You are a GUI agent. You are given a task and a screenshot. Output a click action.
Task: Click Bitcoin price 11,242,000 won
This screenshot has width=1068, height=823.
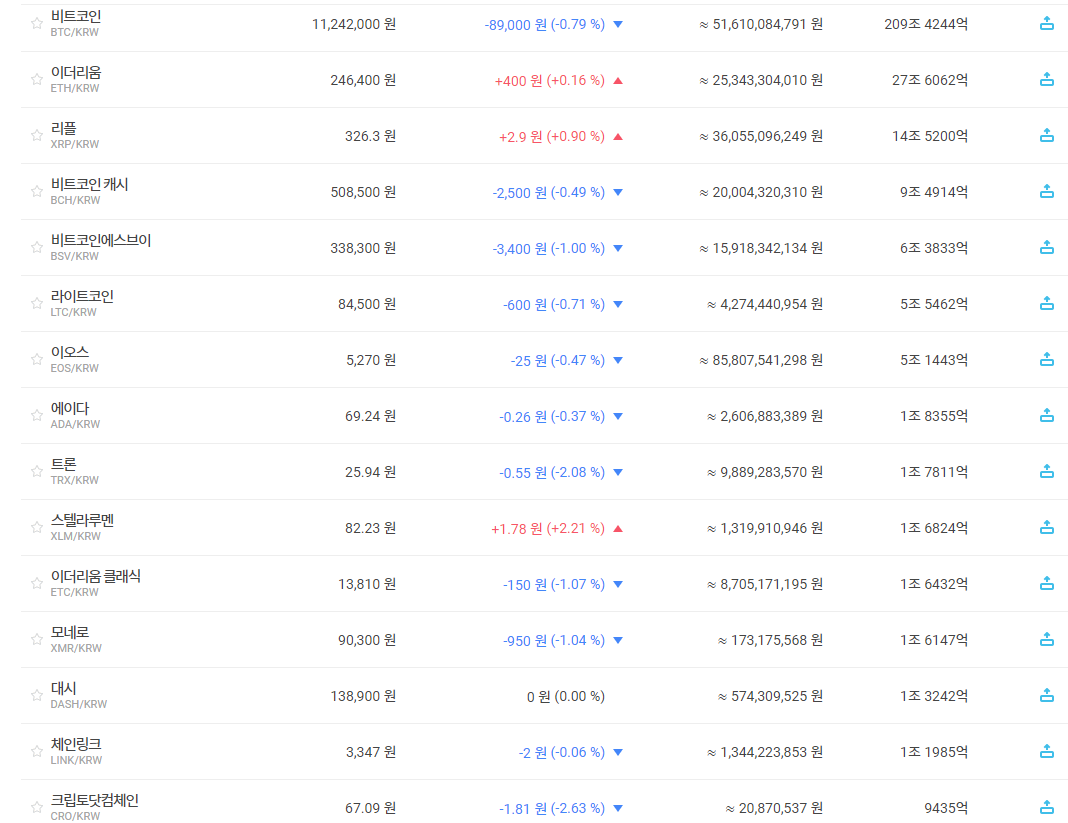(352, 24)
